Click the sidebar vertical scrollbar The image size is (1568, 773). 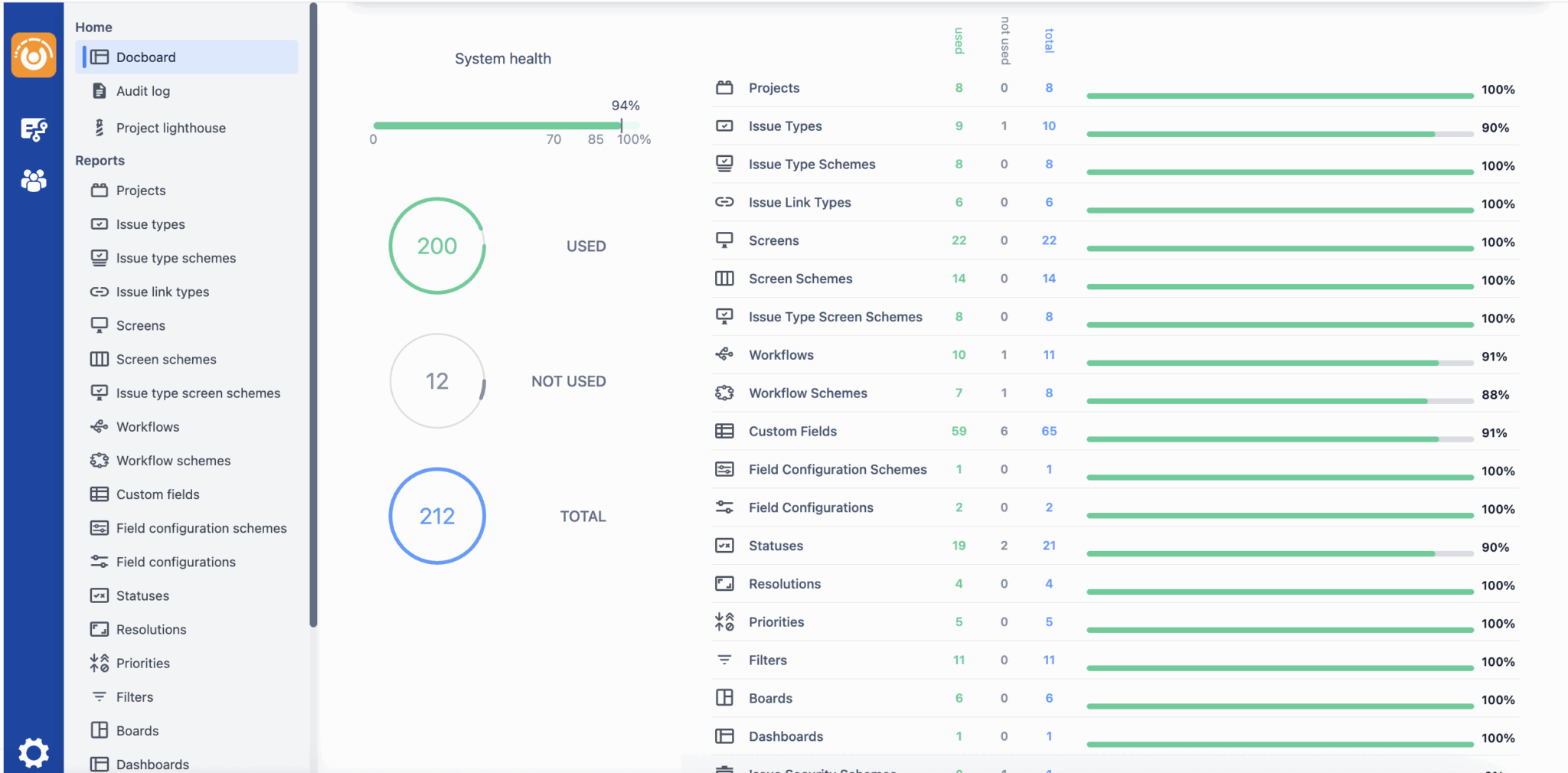point(313,314)
